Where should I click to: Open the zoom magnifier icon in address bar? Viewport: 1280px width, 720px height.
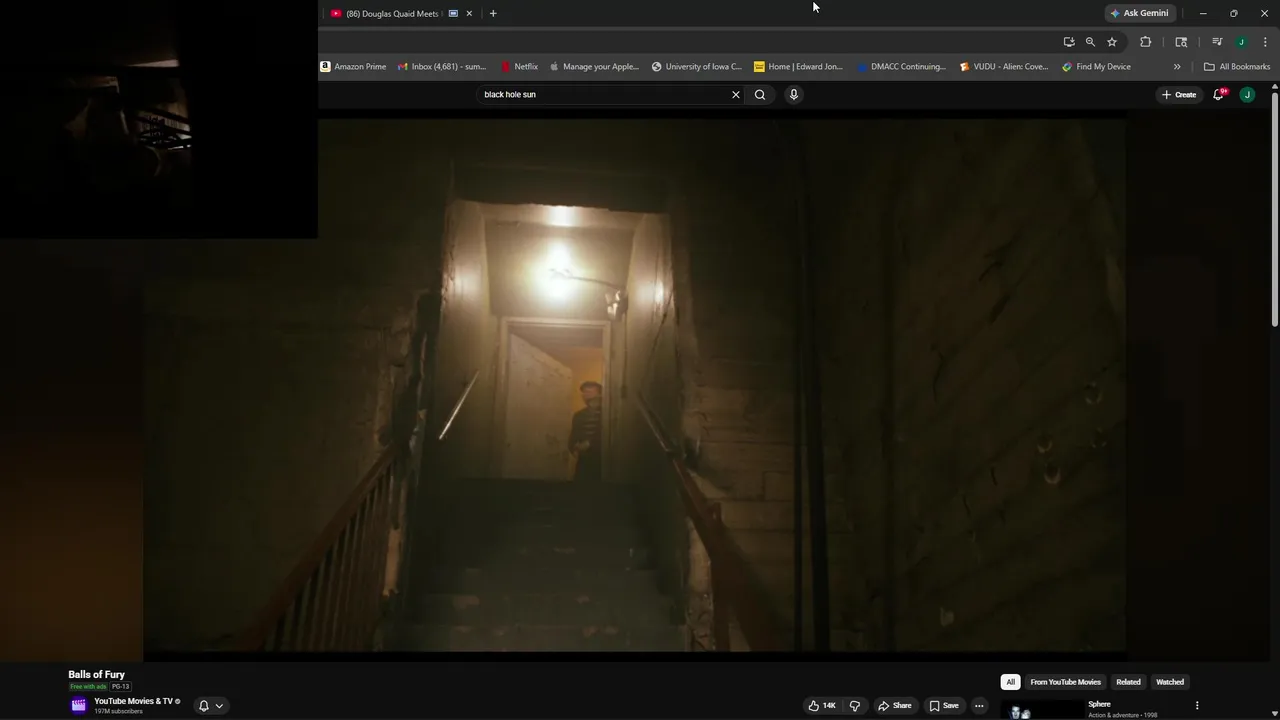point(1090,42)
